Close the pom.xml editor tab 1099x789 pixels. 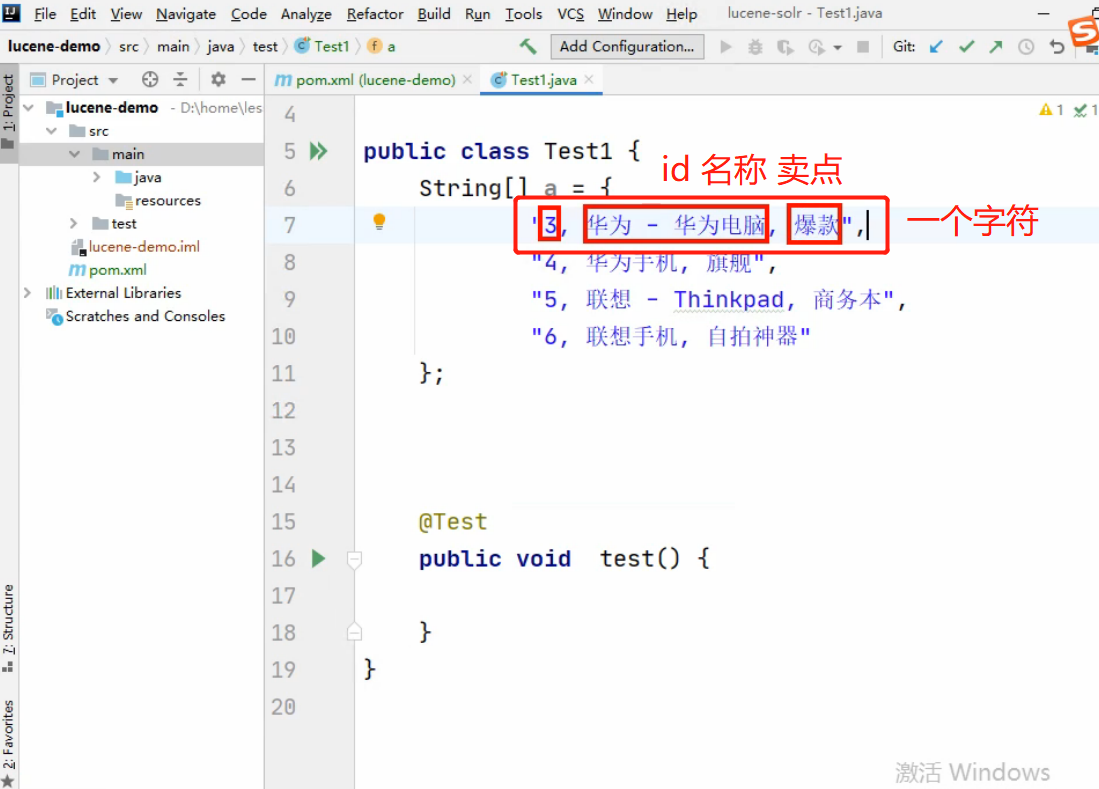467,79
